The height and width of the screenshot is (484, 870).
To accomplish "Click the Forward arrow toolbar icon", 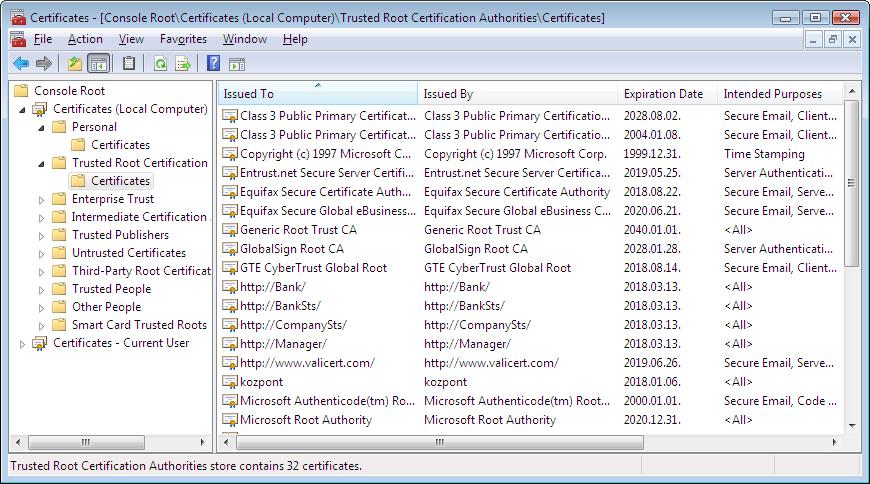I will coord(44,64).
